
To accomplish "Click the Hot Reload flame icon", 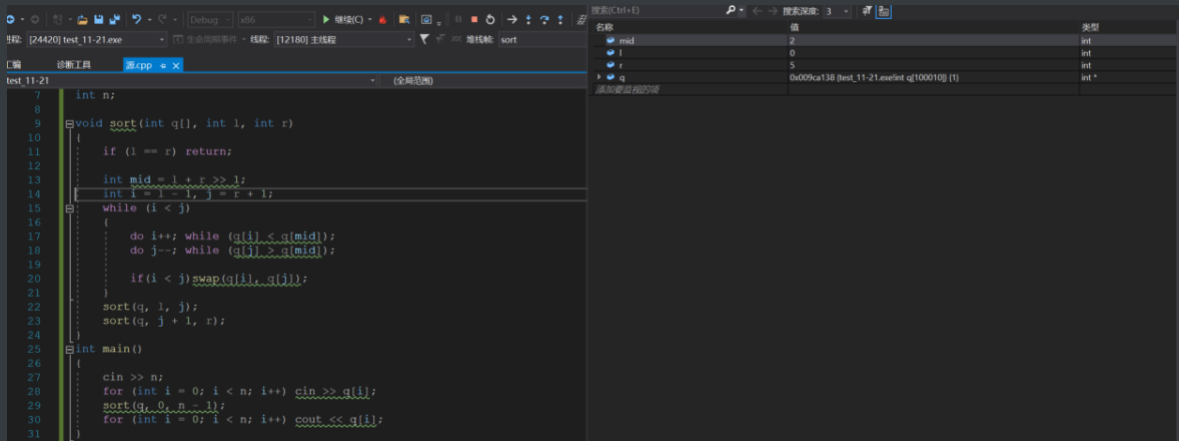I will pyautogui.click(x=383, y=19).
